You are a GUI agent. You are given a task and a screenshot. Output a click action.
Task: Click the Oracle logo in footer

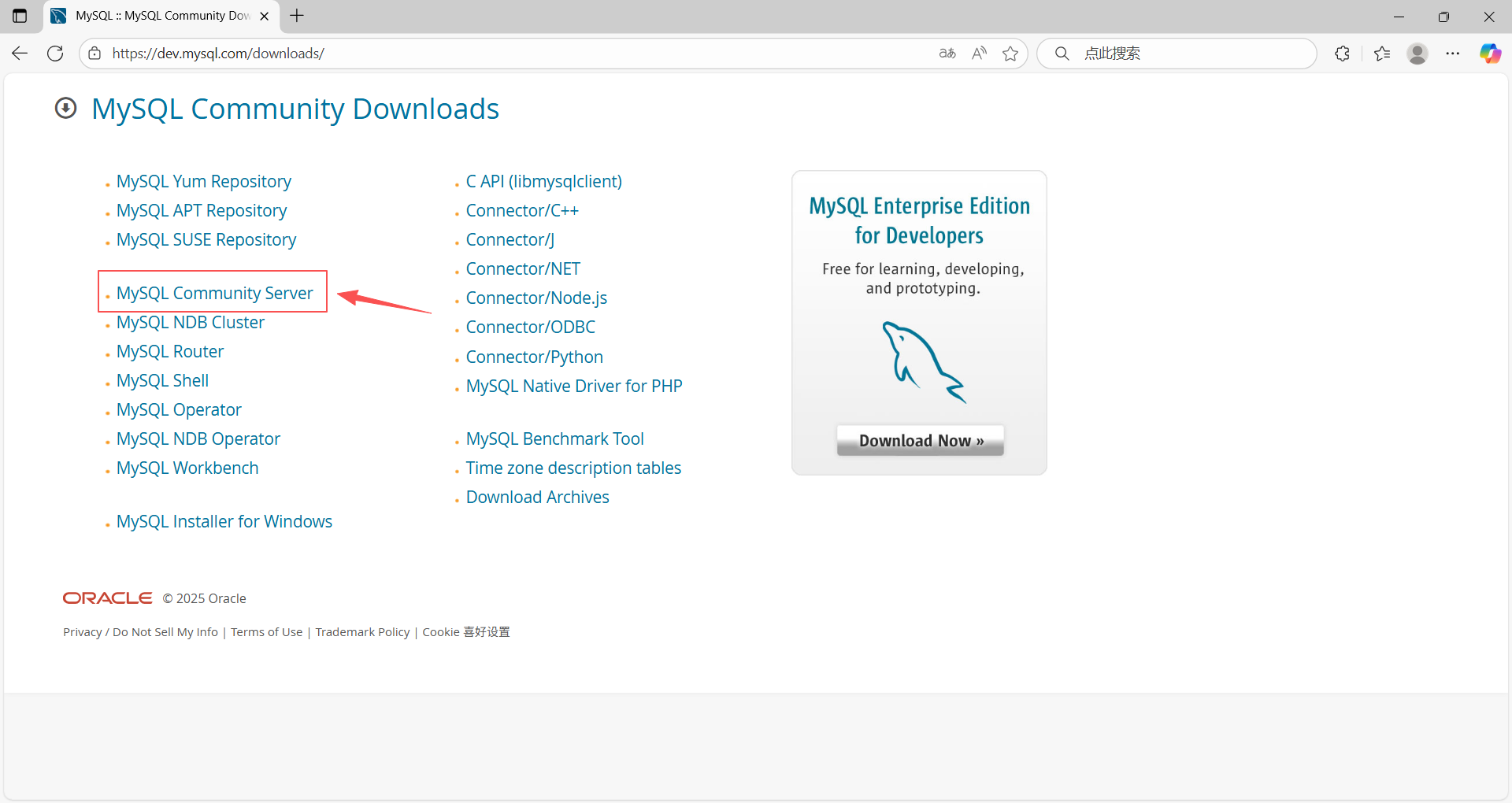tap(108, 598)
